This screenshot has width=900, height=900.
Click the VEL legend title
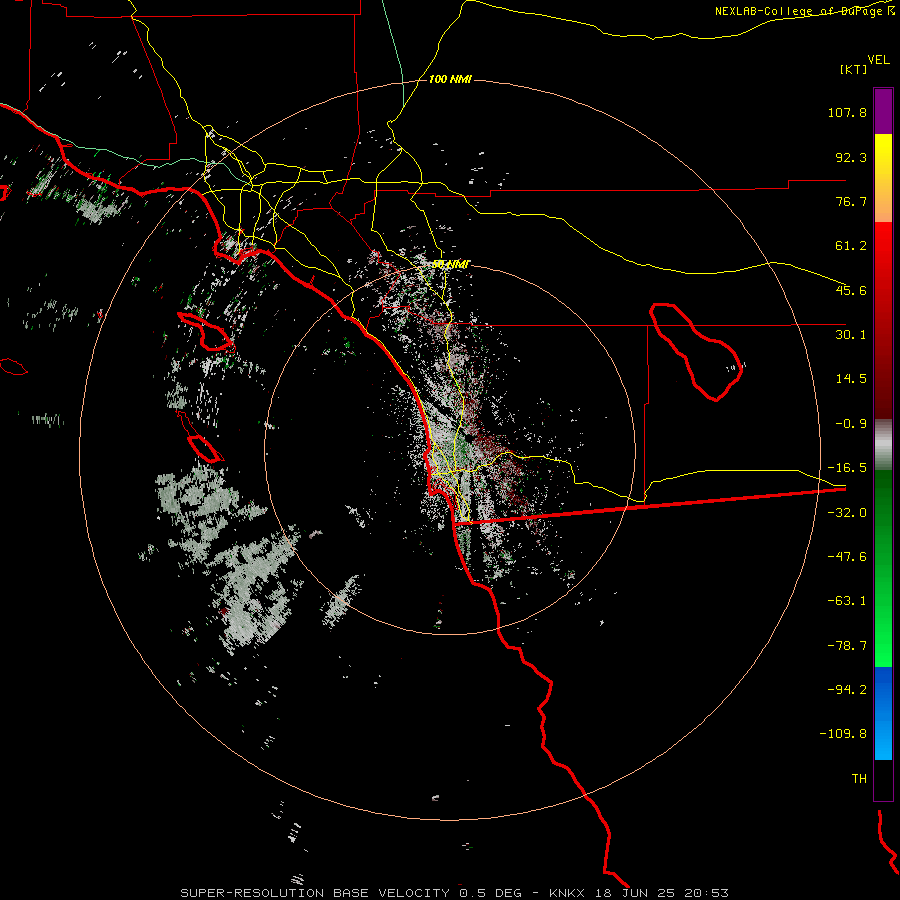pyautogui.click(x=878, y=59)
